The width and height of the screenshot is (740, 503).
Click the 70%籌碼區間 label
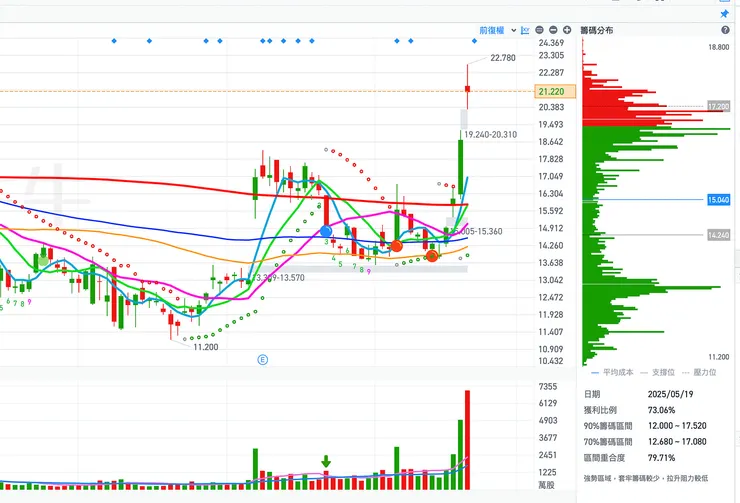pyautogui.click(x=608, y=442)
